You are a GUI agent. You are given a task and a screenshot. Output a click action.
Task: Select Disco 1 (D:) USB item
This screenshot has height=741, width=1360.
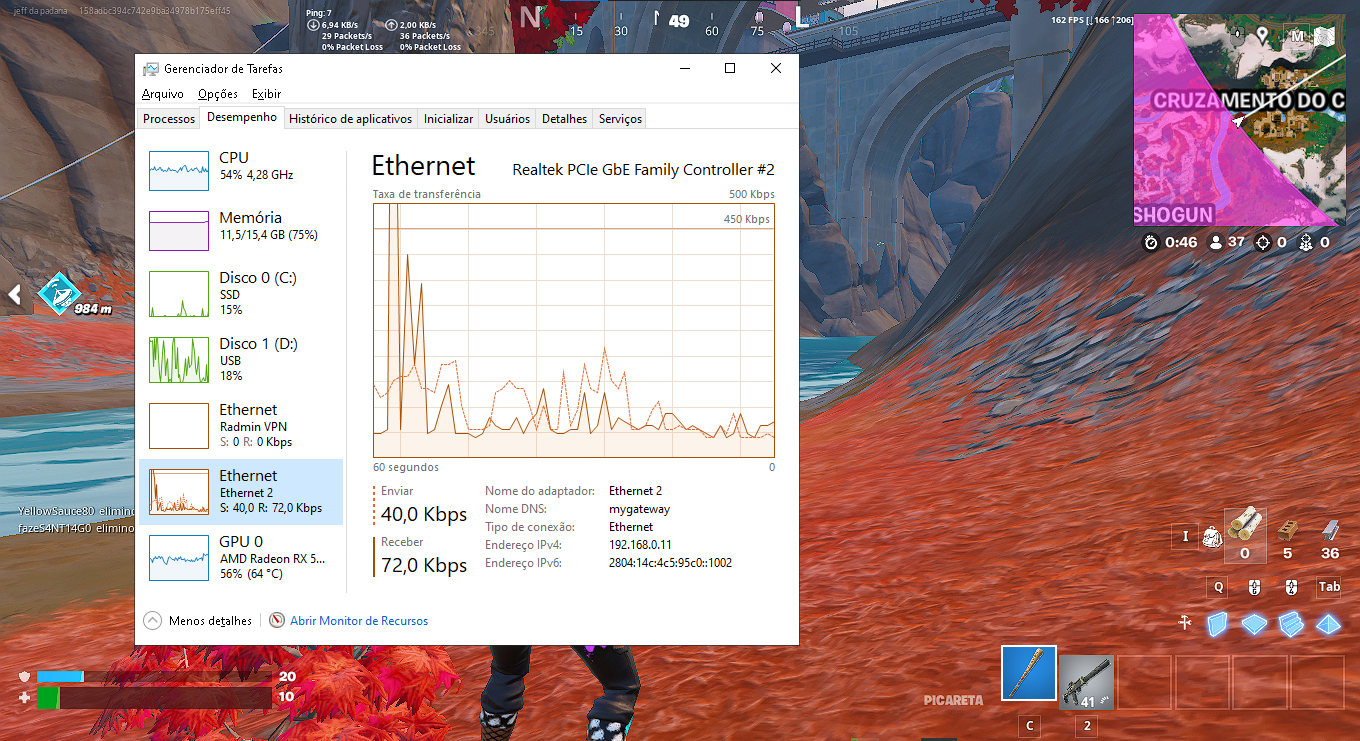click(241, 360)
